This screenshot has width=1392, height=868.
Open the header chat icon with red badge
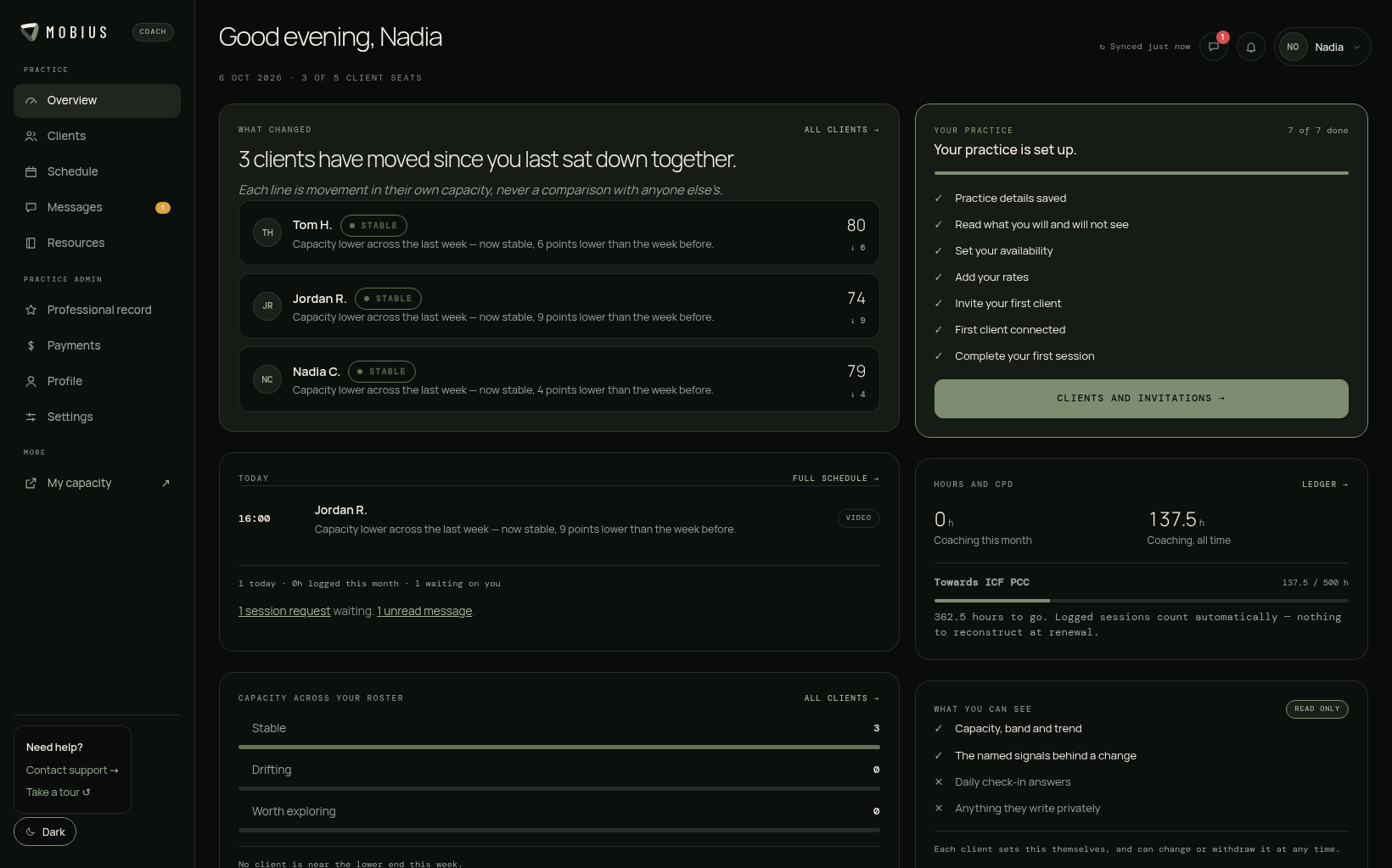click(1214, 48)
